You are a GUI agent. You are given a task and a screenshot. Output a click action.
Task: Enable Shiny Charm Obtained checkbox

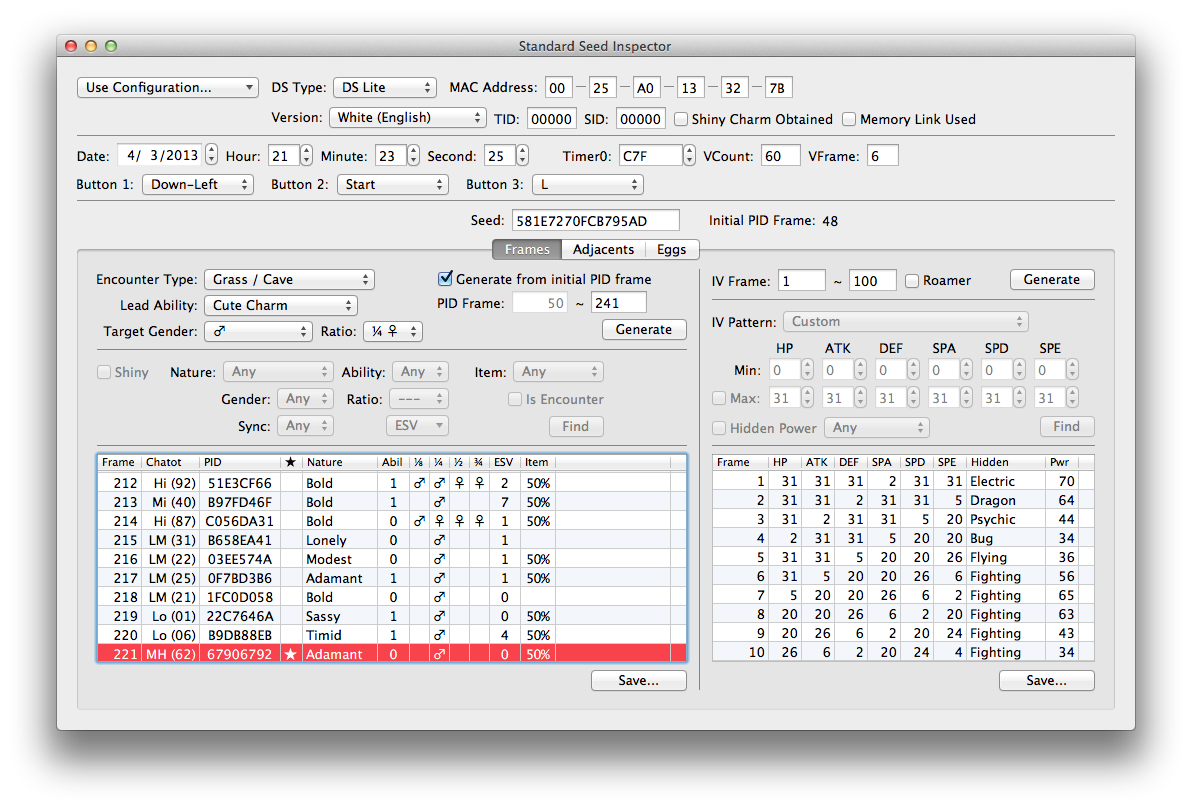tap(681, 119)
